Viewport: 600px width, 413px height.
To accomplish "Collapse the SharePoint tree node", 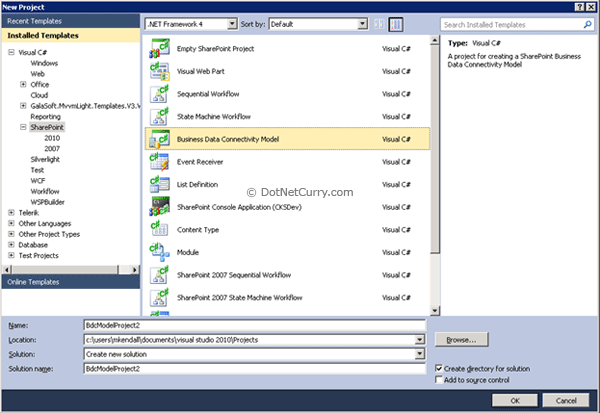I will tap(23, 127).
